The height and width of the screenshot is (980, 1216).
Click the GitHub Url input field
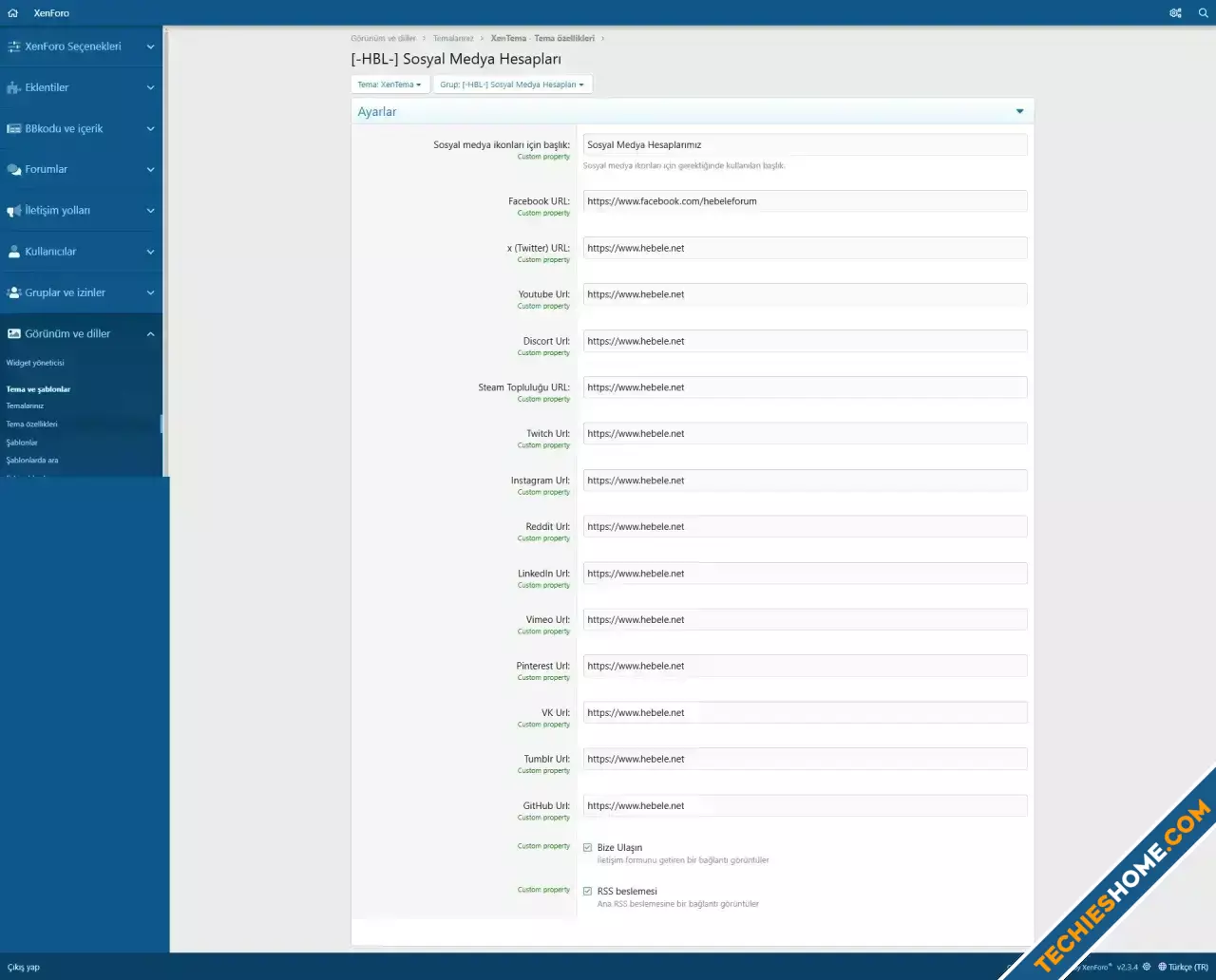(x=805, y=806)
